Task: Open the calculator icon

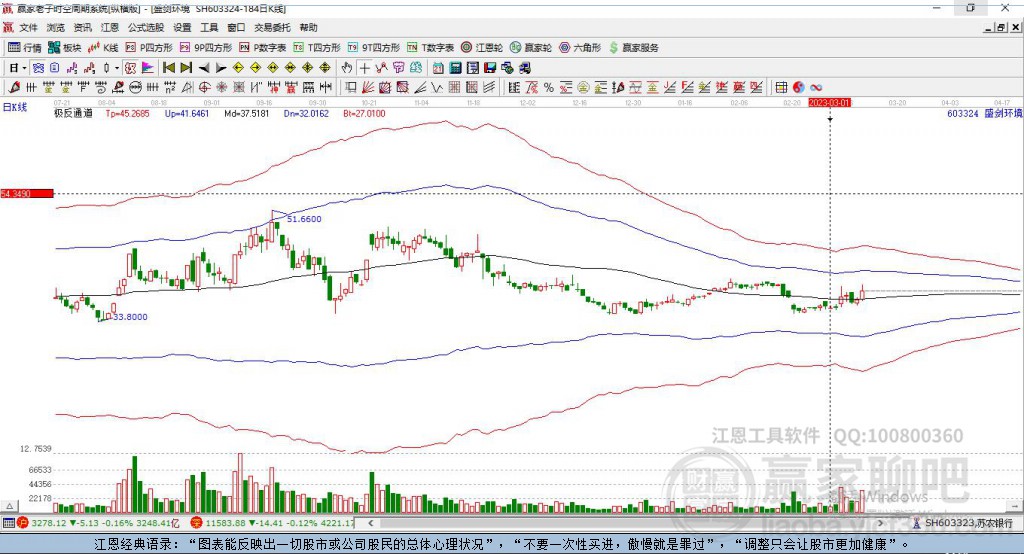Action: point(455,68)
